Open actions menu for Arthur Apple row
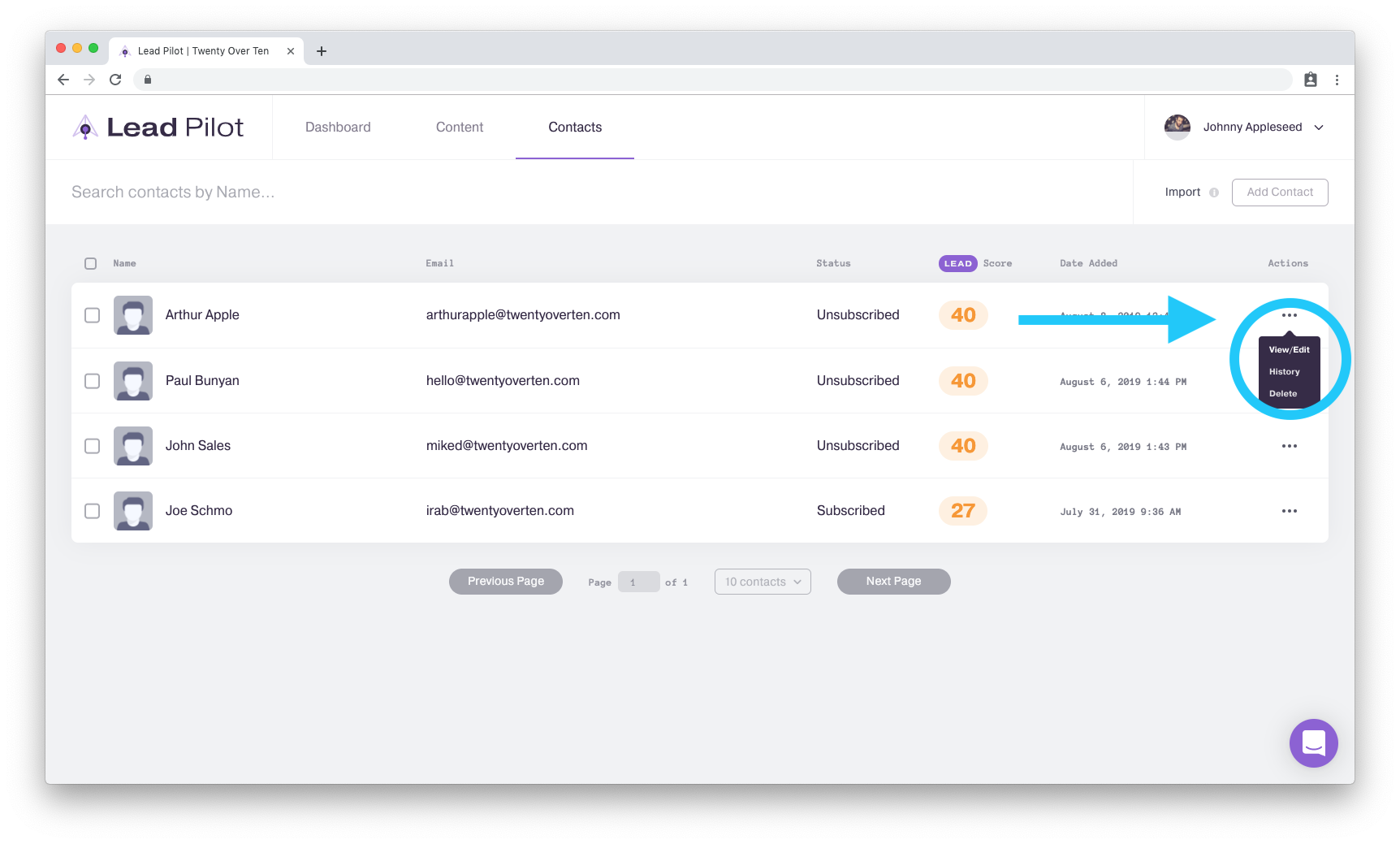 click(x=1290, y=315)
